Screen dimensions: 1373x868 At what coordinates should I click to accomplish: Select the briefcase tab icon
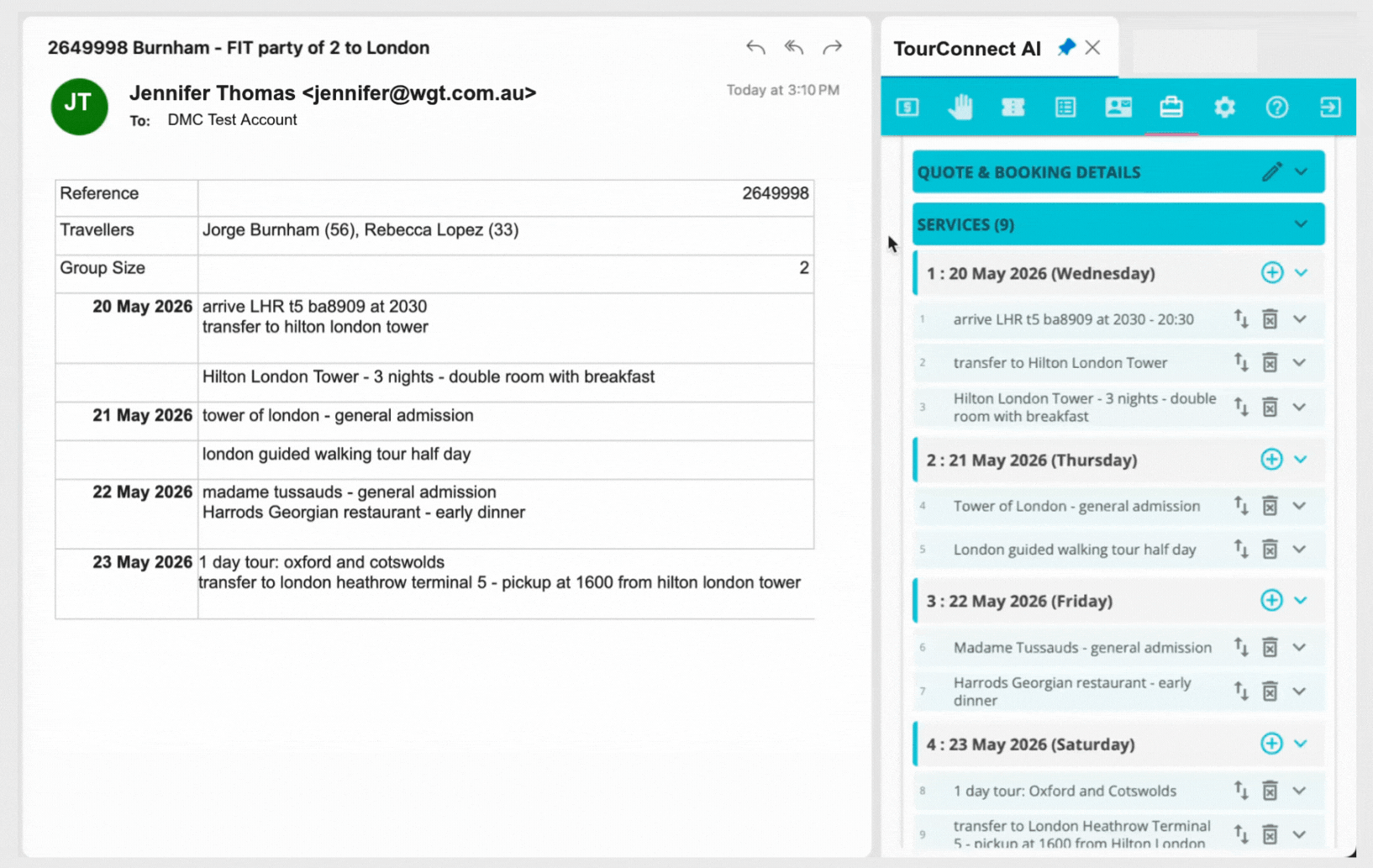pos(1171,108)
